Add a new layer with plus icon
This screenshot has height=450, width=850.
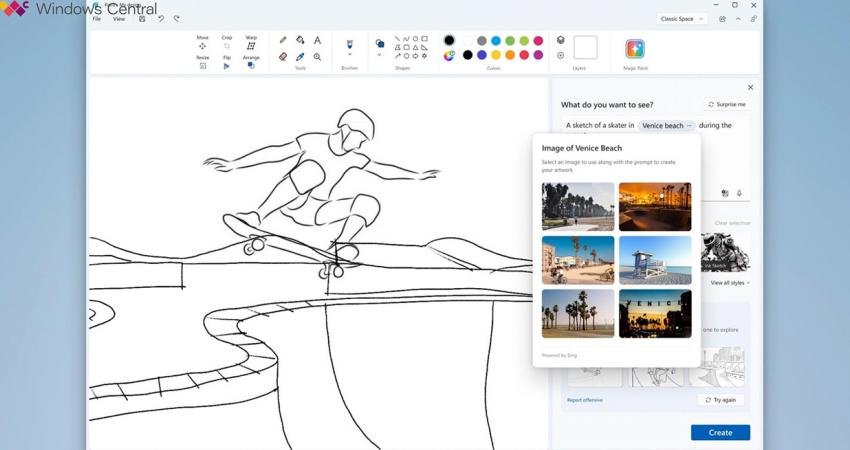click(561, 55)
